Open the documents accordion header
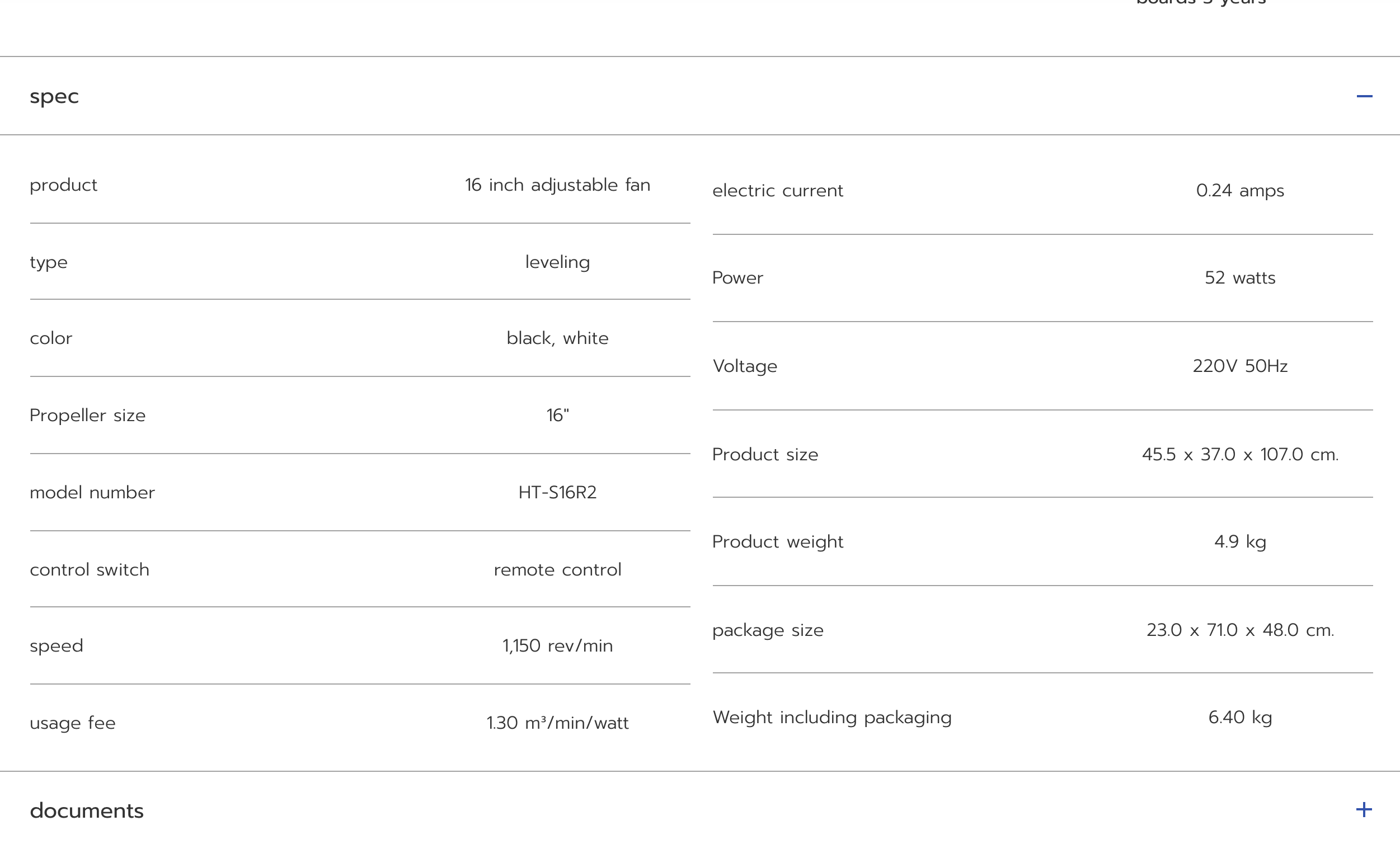Viewport: 1400px width, 849px height. 700,810
